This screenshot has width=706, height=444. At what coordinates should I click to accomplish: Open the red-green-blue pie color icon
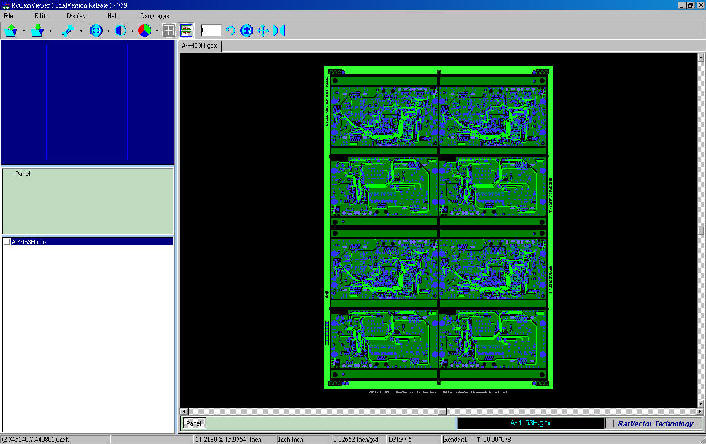[x=145, y=31]
